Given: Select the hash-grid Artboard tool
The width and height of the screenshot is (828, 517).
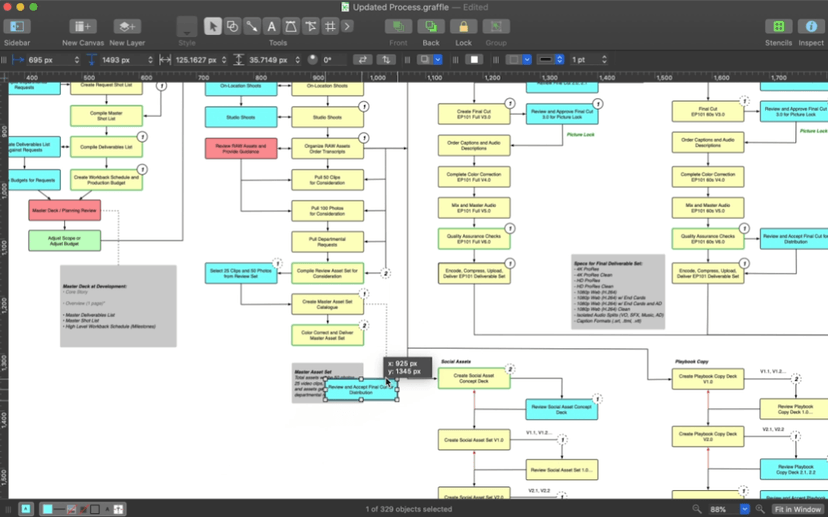Looking at the screenshot, I should click(330, 26).
